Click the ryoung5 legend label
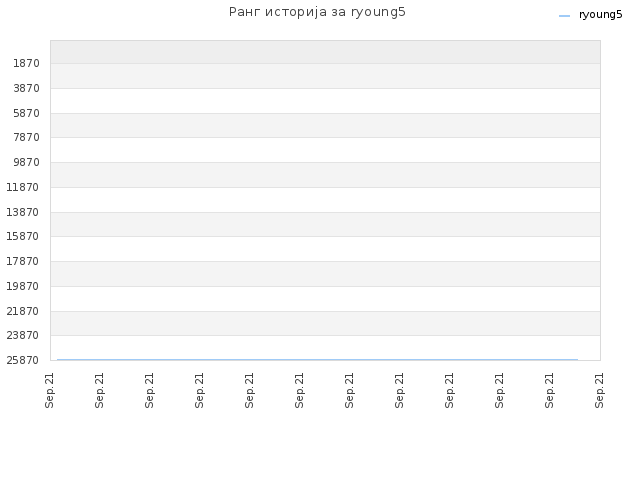This screenshot has height=480, width=640. (x=600, y=15)
